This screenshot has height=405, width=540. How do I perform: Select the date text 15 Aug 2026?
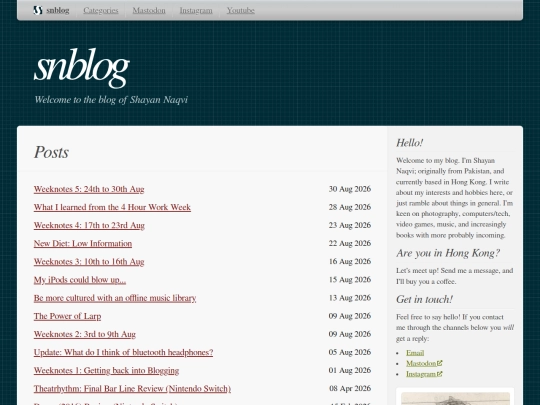pyautogui.click(x=350, y=280)
